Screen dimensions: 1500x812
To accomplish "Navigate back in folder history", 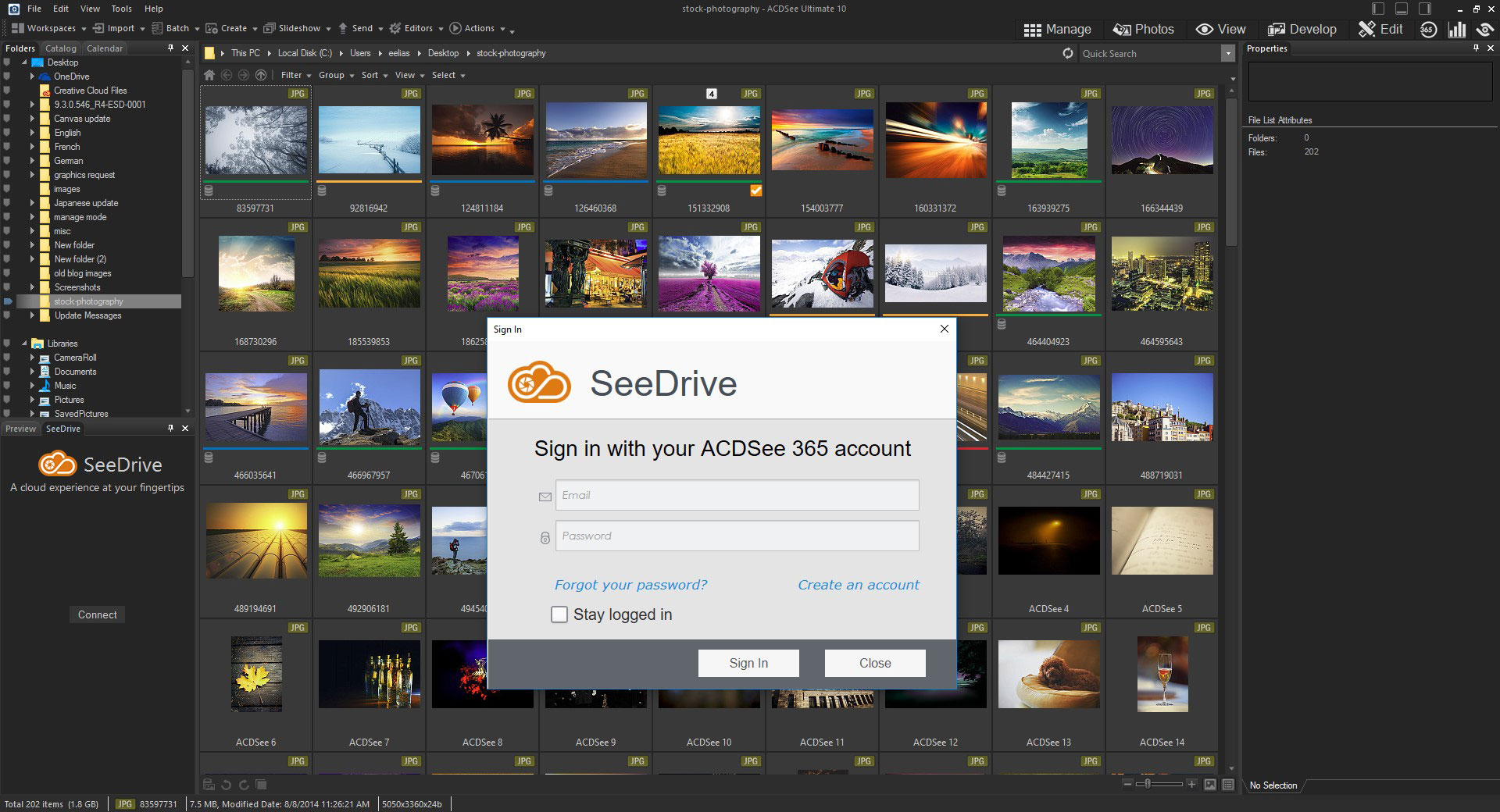I will (227, 75).
